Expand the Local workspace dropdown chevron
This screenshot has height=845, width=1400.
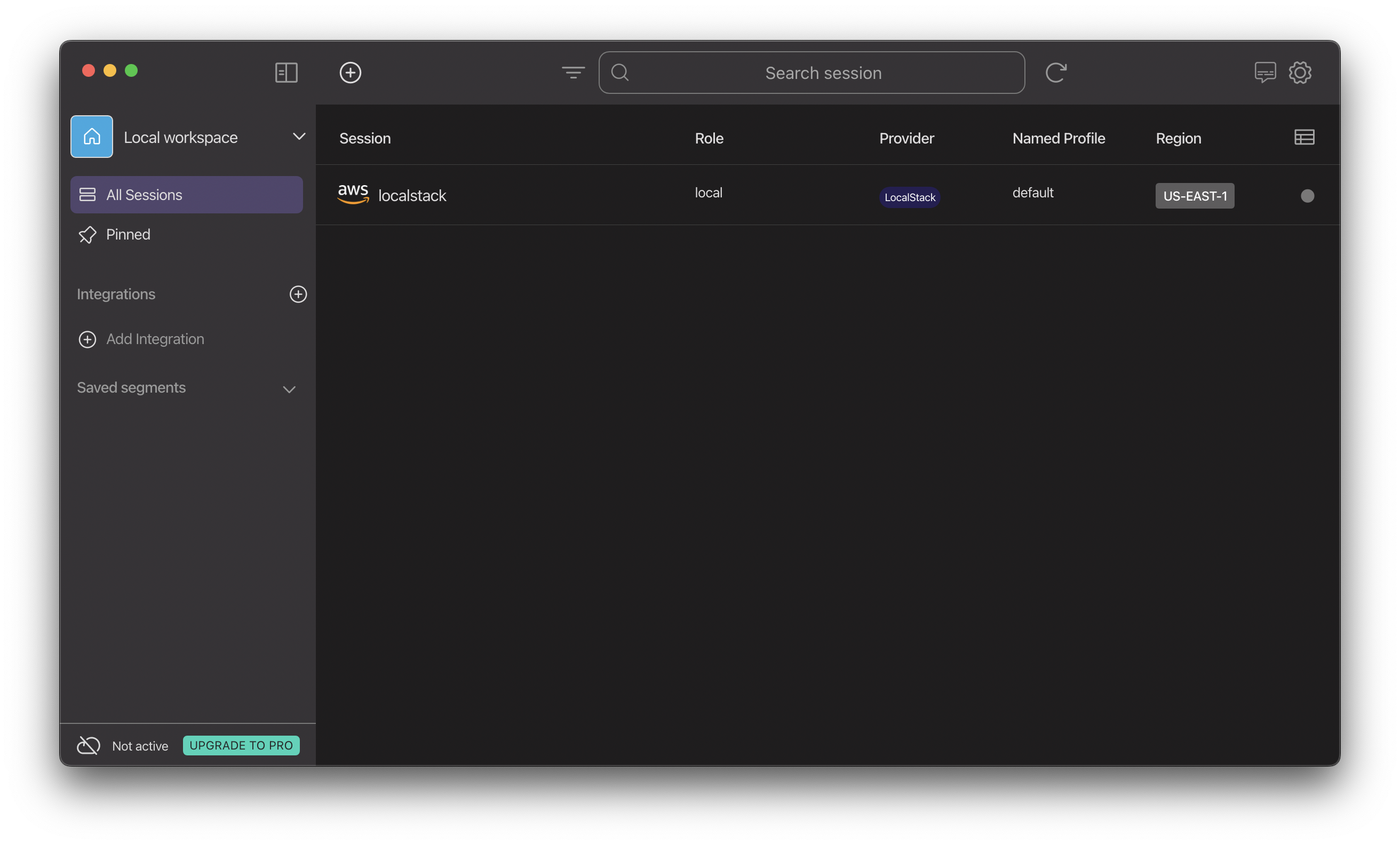(x=299, y=137)
